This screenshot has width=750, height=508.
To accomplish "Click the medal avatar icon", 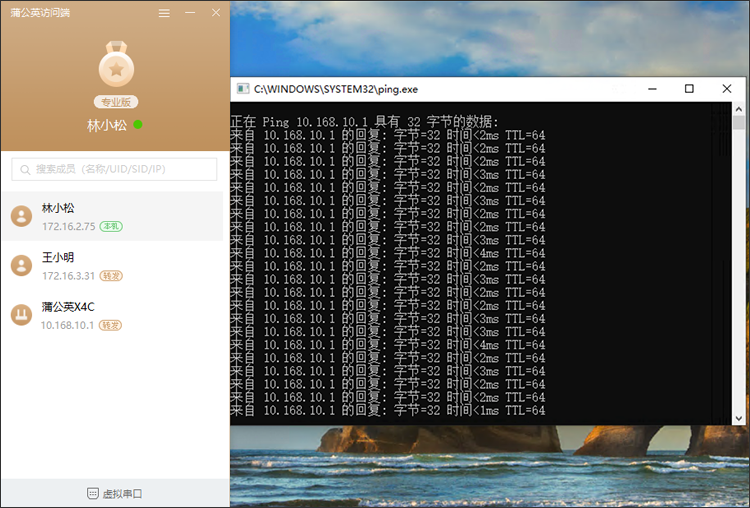I will pyautogui.click(x=116, y=64).
